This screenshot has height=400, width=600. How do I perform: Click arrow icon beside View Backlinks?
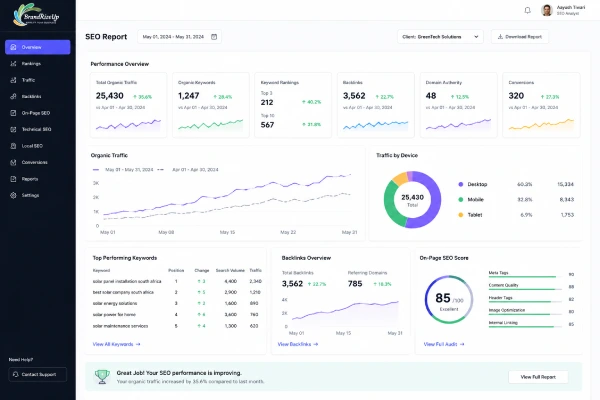point(316,344)
